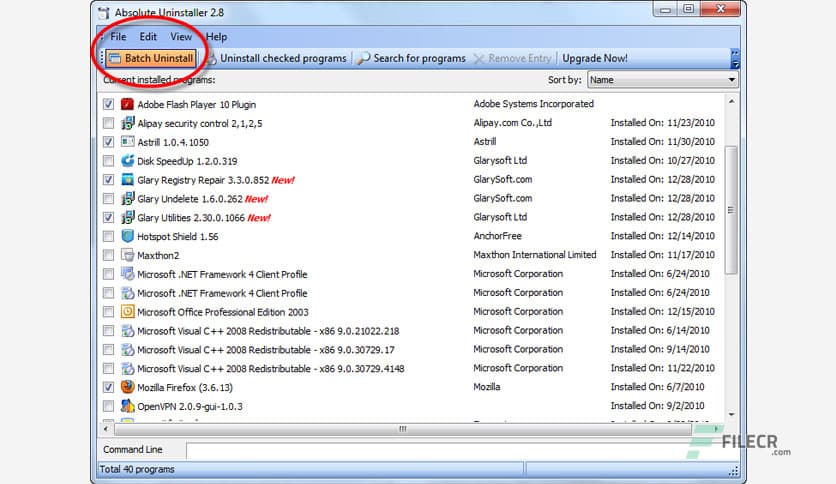Viewport: 836px width, 484px height.
Task: Click the Upgrade Now! link
Action: [x=594, y=58]
